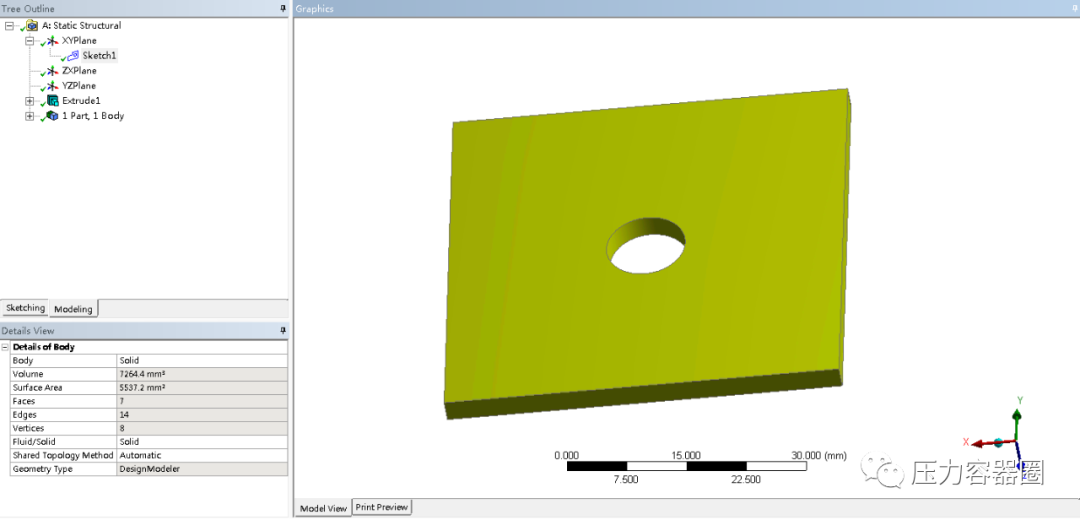The height and width of the screenshot is (520, 1080).
Task: Select Sketch1 in the tree outline
Action: tap(99, 56)
